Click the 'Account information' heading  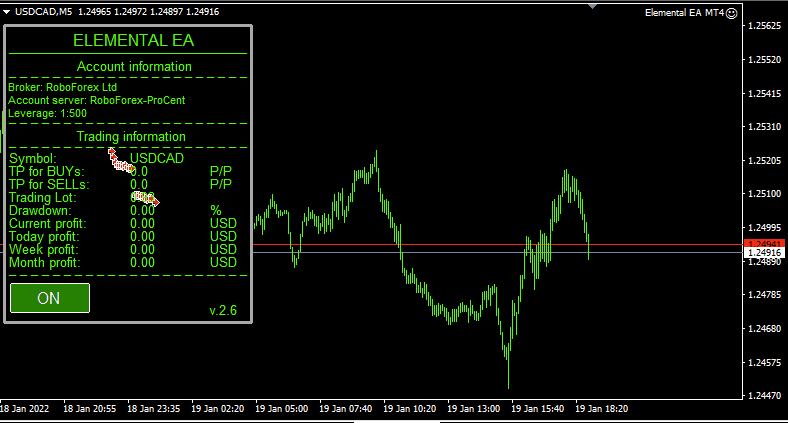134,66
